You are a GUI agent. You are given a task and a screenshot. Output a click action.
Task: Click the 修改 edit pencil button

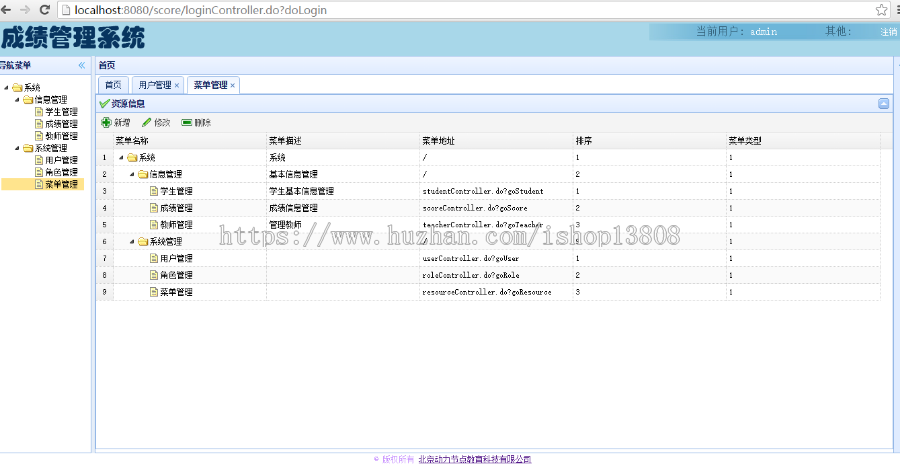156,122
